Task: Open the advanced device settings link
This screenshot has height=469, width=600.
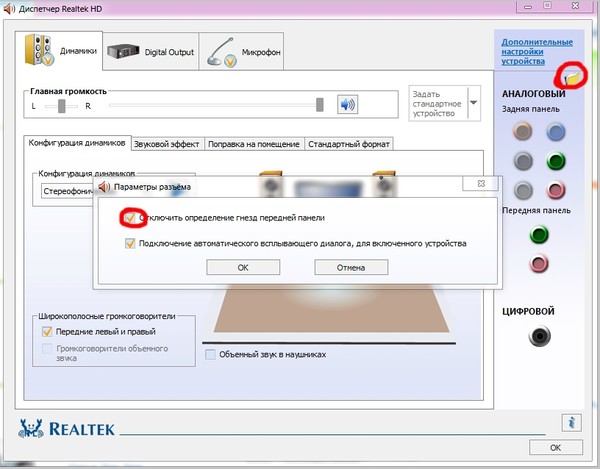Action: tap(537, 52)
